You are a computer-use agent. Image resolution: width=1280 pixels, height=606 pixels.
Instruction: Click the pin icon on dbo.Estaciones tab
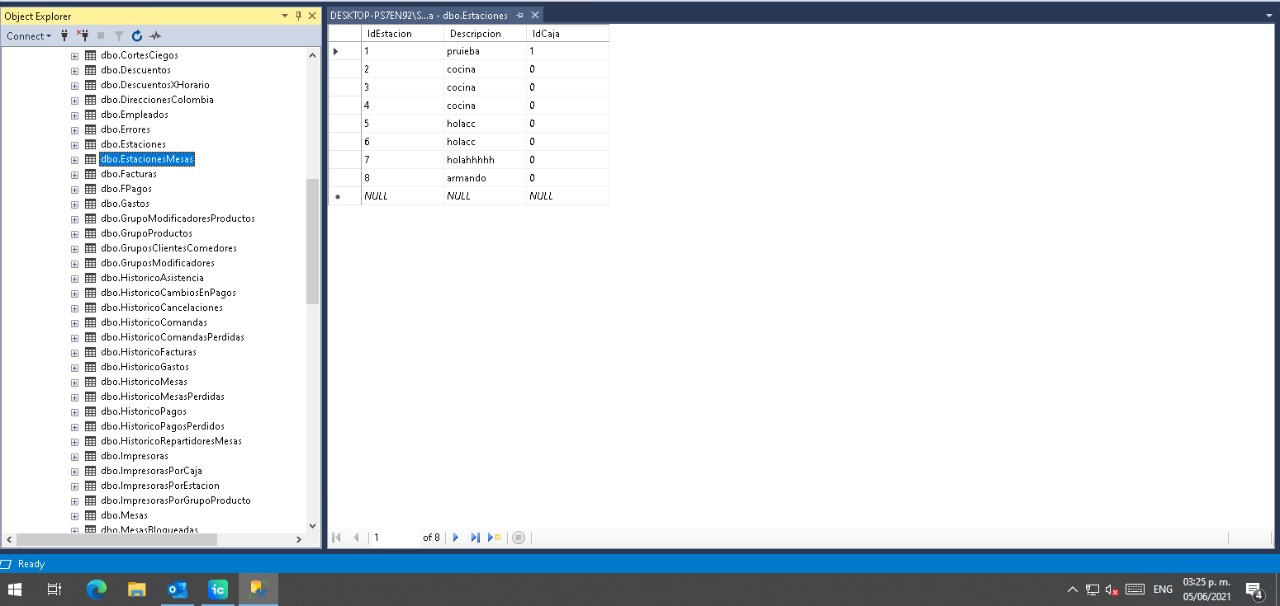(520, 15)
